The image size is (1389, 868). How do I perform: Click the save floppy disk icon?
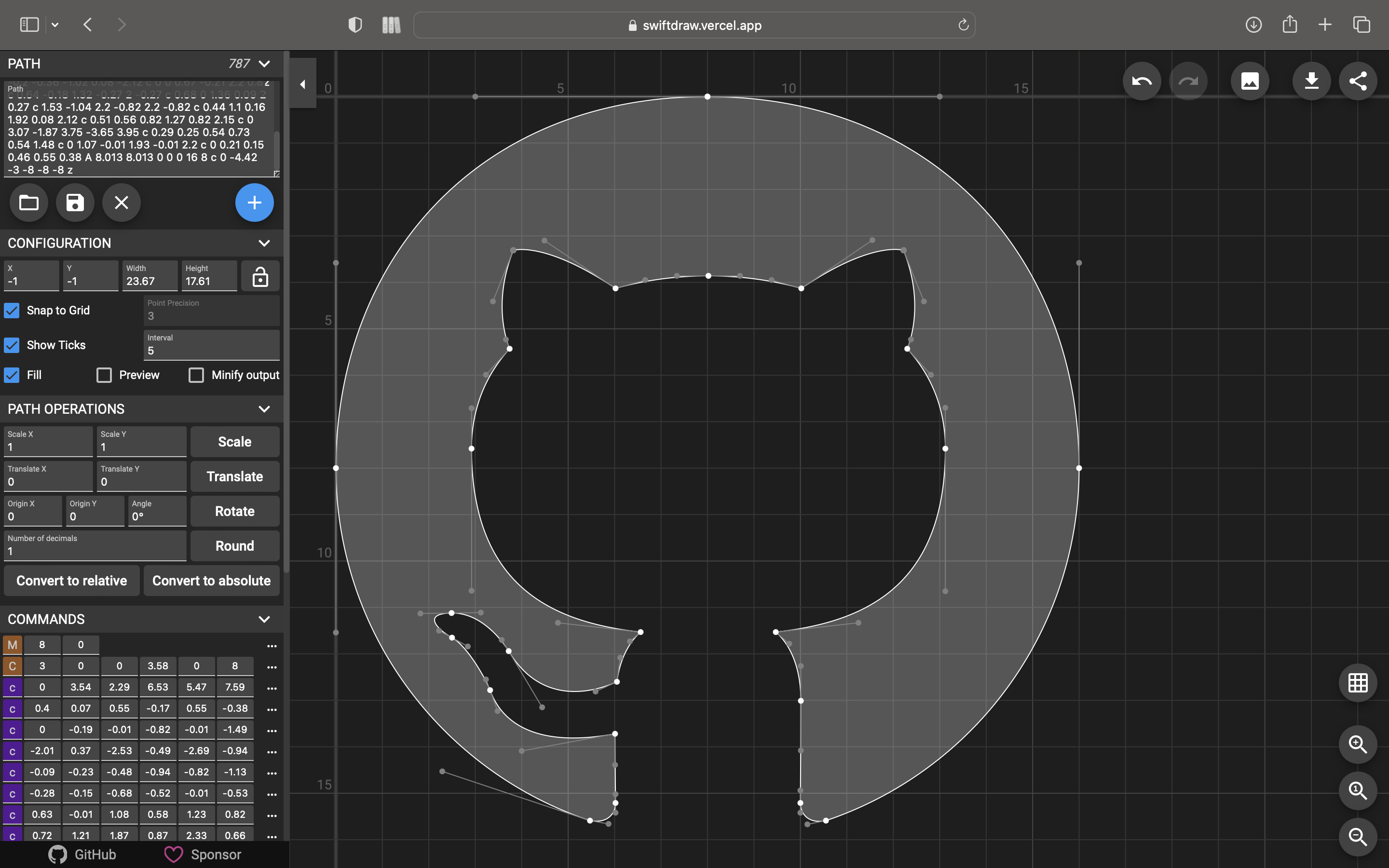click(75, 203)
